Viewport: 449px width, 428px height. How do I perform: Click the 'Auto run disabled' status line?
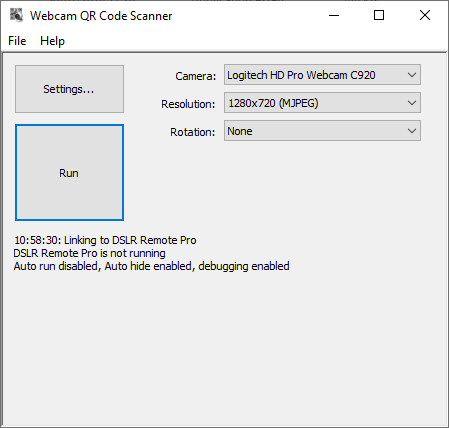click(x=152, y=266)
